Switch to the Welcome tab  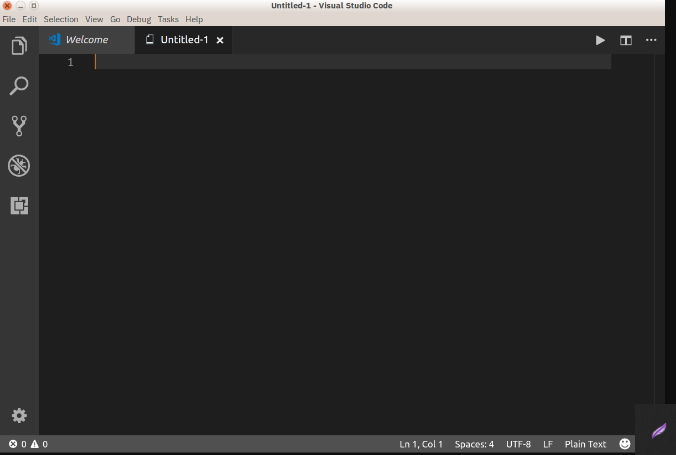click(87, 40)
